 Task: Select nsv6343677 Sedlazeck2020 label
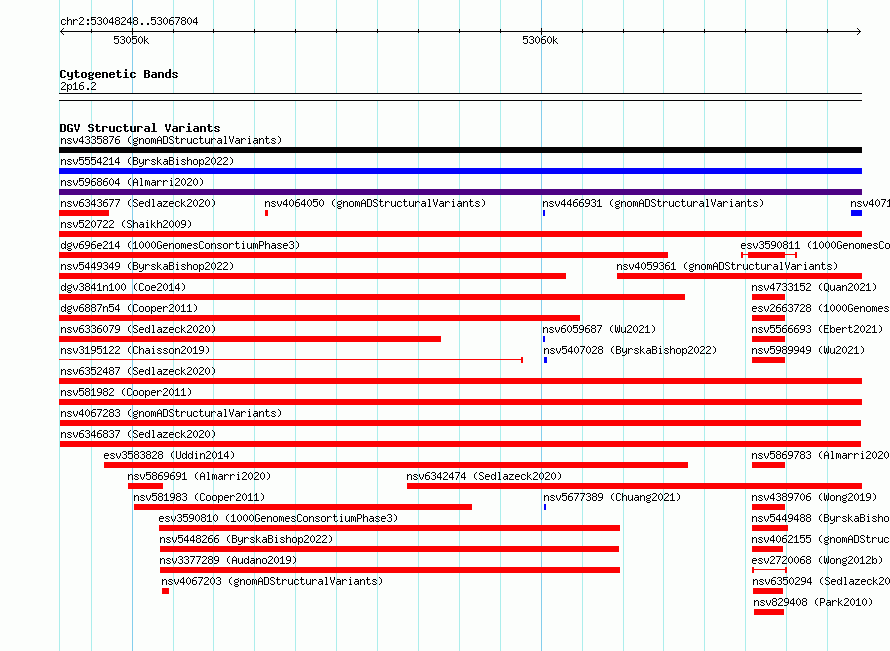138,203
